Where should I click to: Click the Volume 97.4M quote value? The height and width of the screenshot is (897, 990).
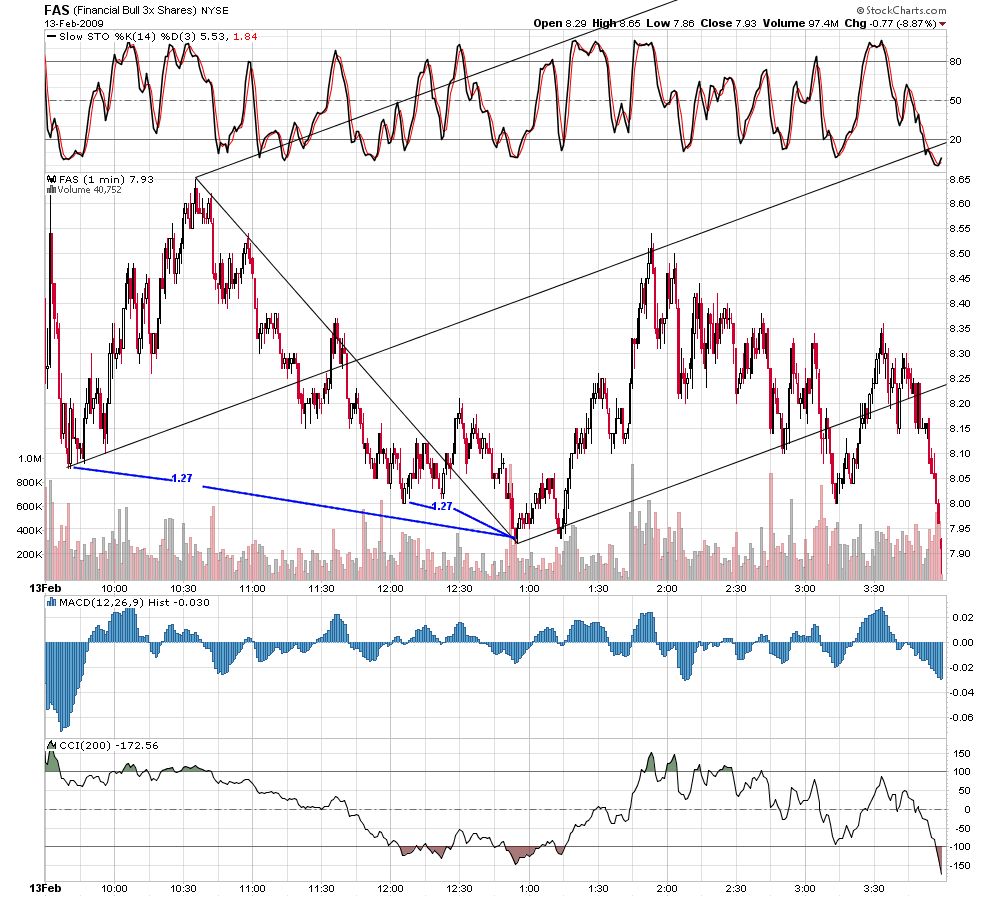[x=801, y=23]
